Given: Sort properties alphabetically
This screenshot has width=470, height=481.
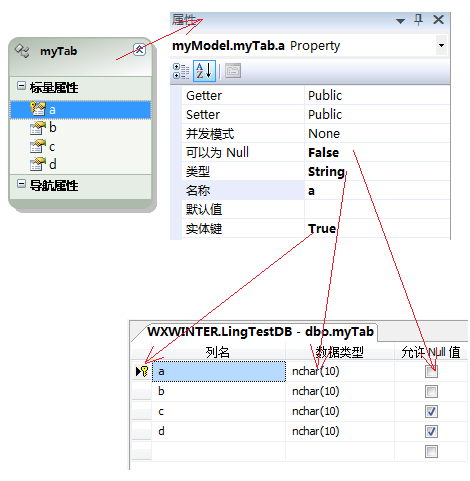Looking at the screenshot, I should [x=204, y=71].
